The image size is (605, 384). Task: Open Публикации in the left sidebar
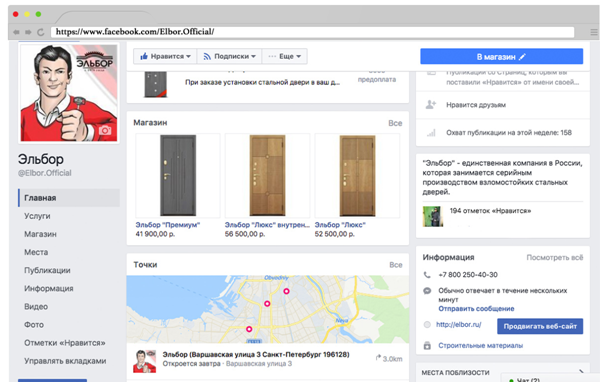[47, 271]
